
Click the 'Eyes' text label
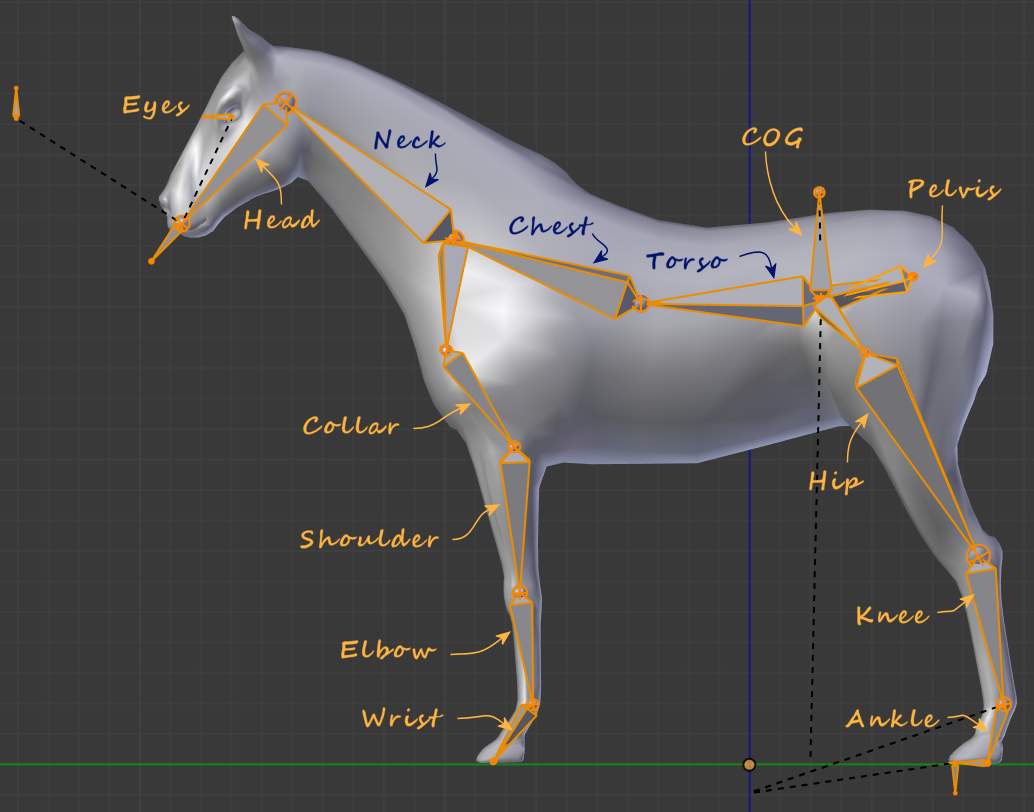(155, 106)
